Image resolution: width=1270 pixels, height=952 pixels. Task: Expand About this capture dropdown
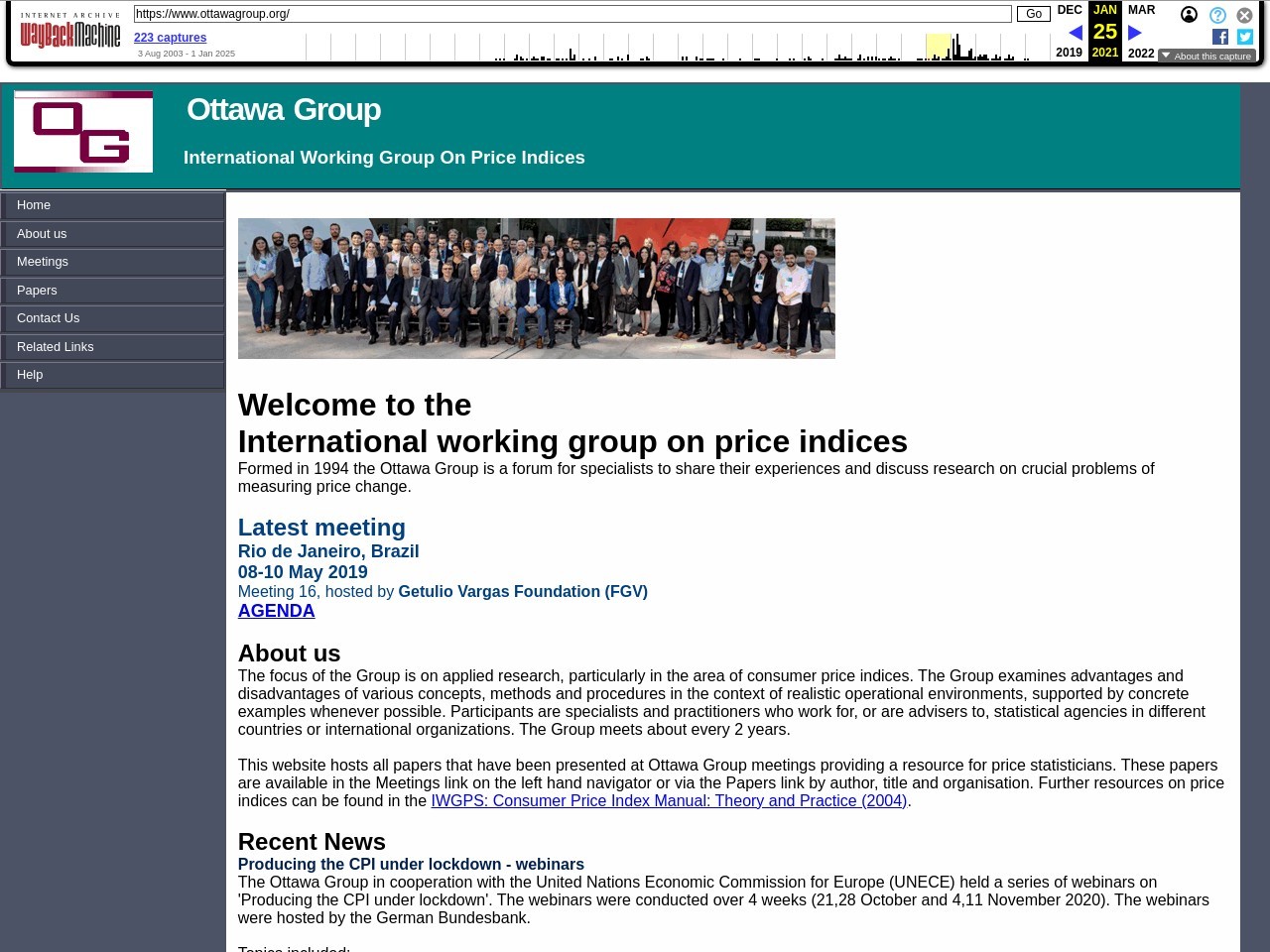click(1206, 57)
